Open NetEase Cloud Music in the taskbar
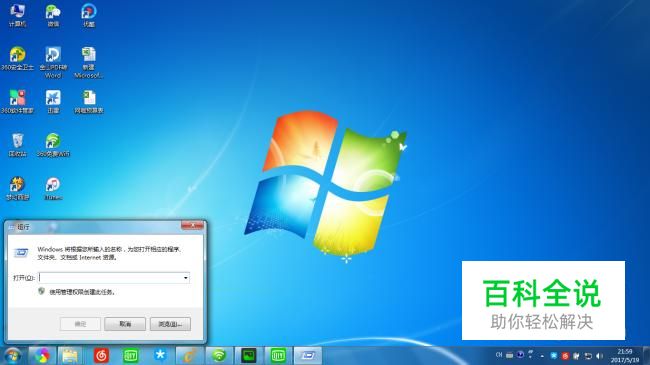 (101, 355)
